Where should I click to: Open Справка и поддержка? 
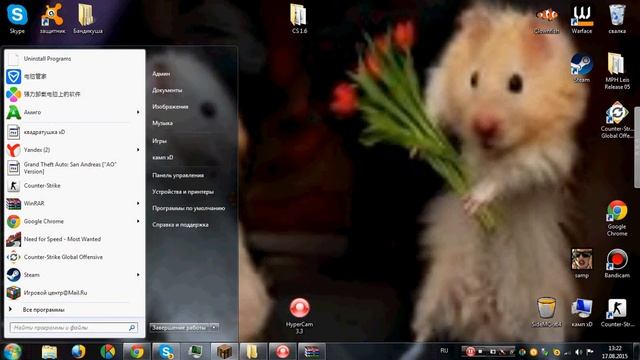(180, 224)
